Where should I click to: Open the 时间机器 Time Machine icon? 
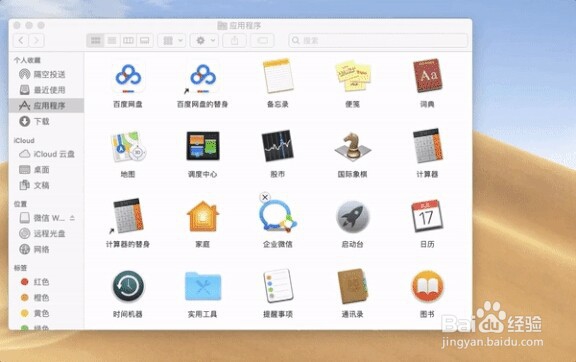point(128,286)
